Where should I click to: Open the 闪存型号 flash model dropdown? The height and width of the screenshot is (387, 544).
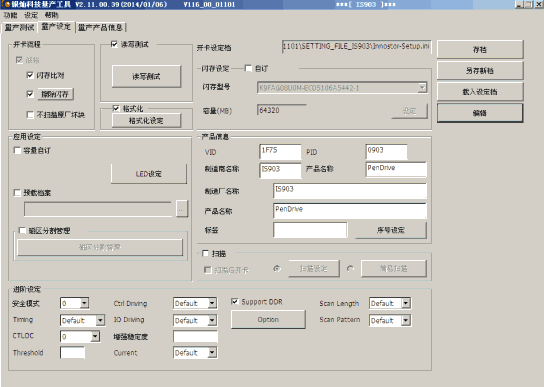click(x=422, y=87)
